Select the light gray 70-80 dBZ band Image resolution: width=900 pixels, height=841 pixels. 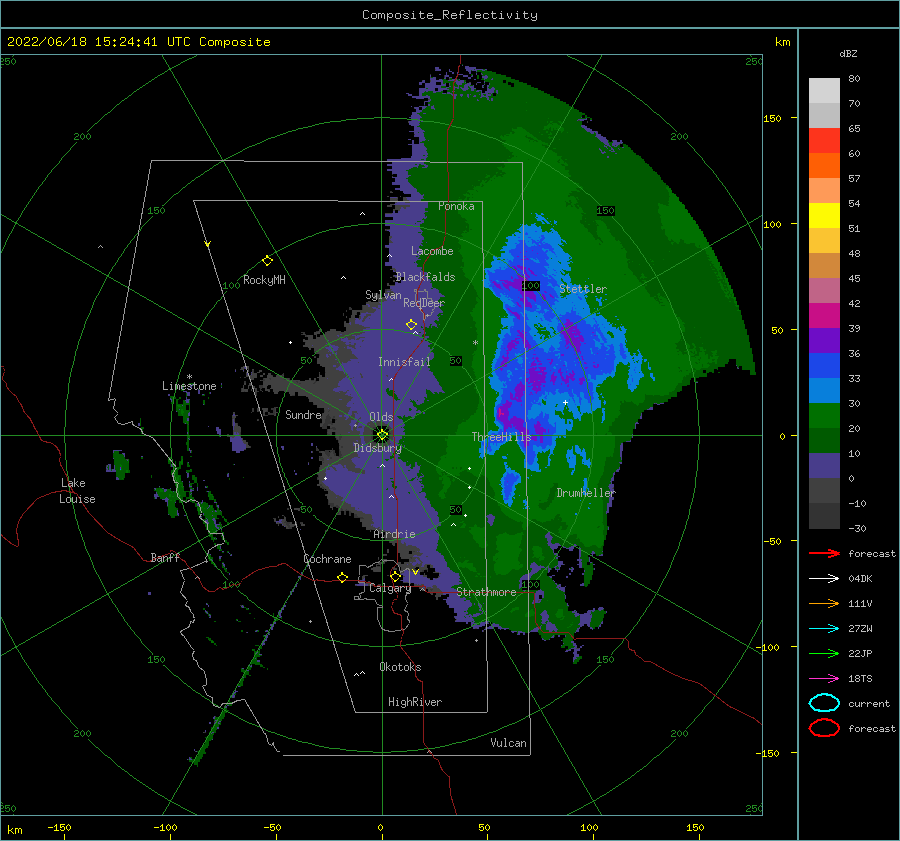pos(824,91)
